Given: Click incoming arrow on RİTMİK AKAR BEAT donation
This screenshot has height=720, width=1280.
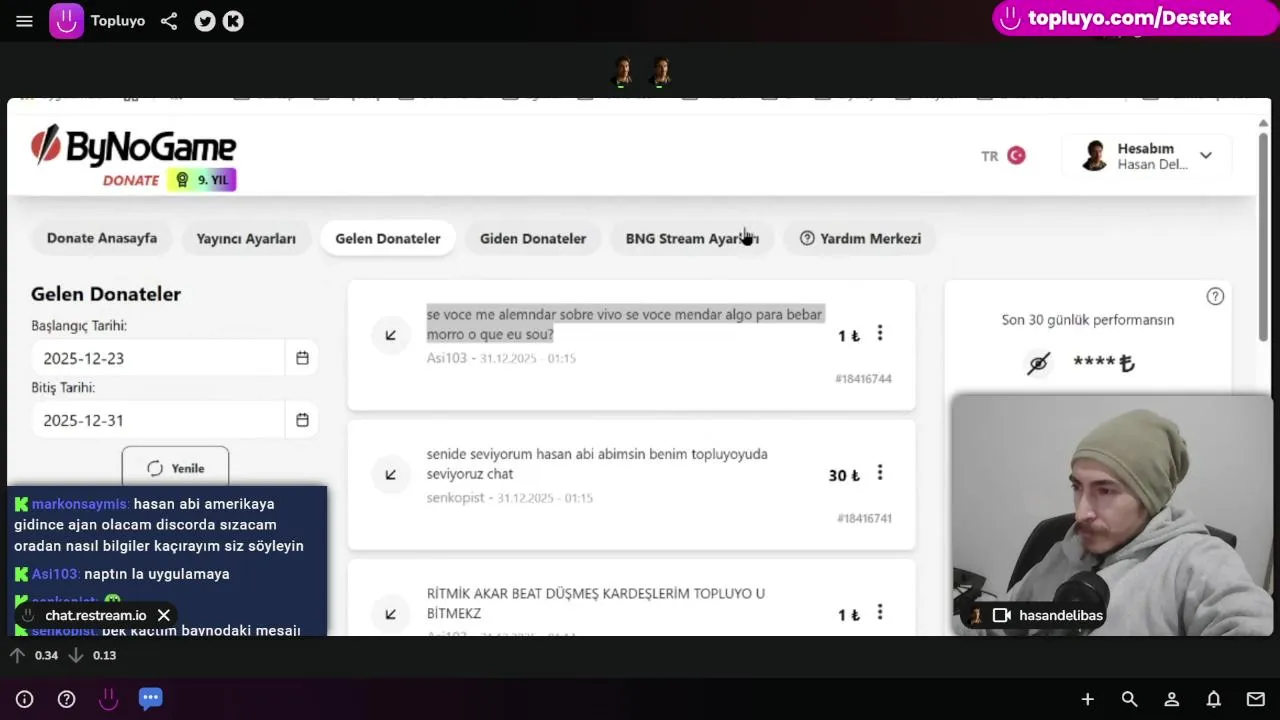Looking at the screenshot, I should 391,614.
